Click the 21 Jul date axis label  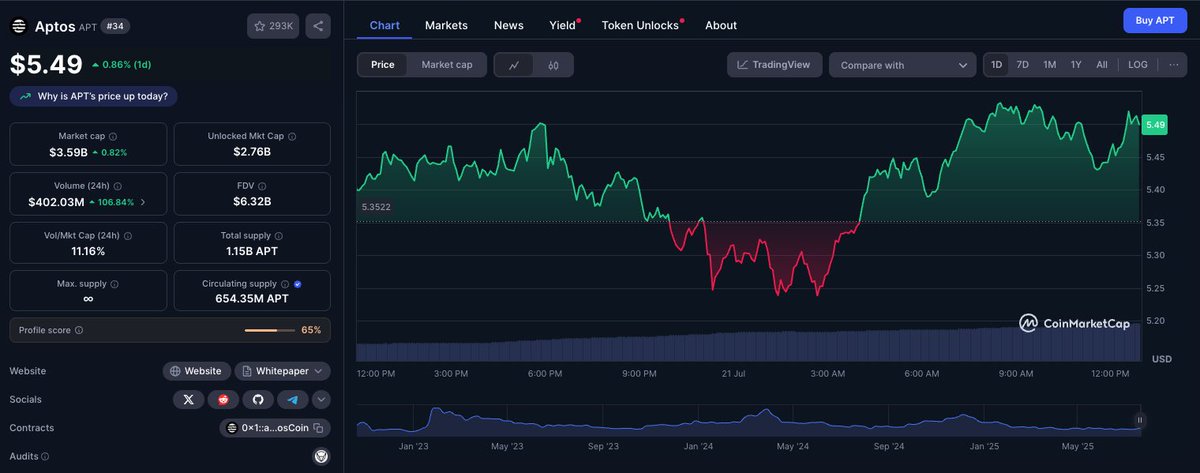pos(733,374)
